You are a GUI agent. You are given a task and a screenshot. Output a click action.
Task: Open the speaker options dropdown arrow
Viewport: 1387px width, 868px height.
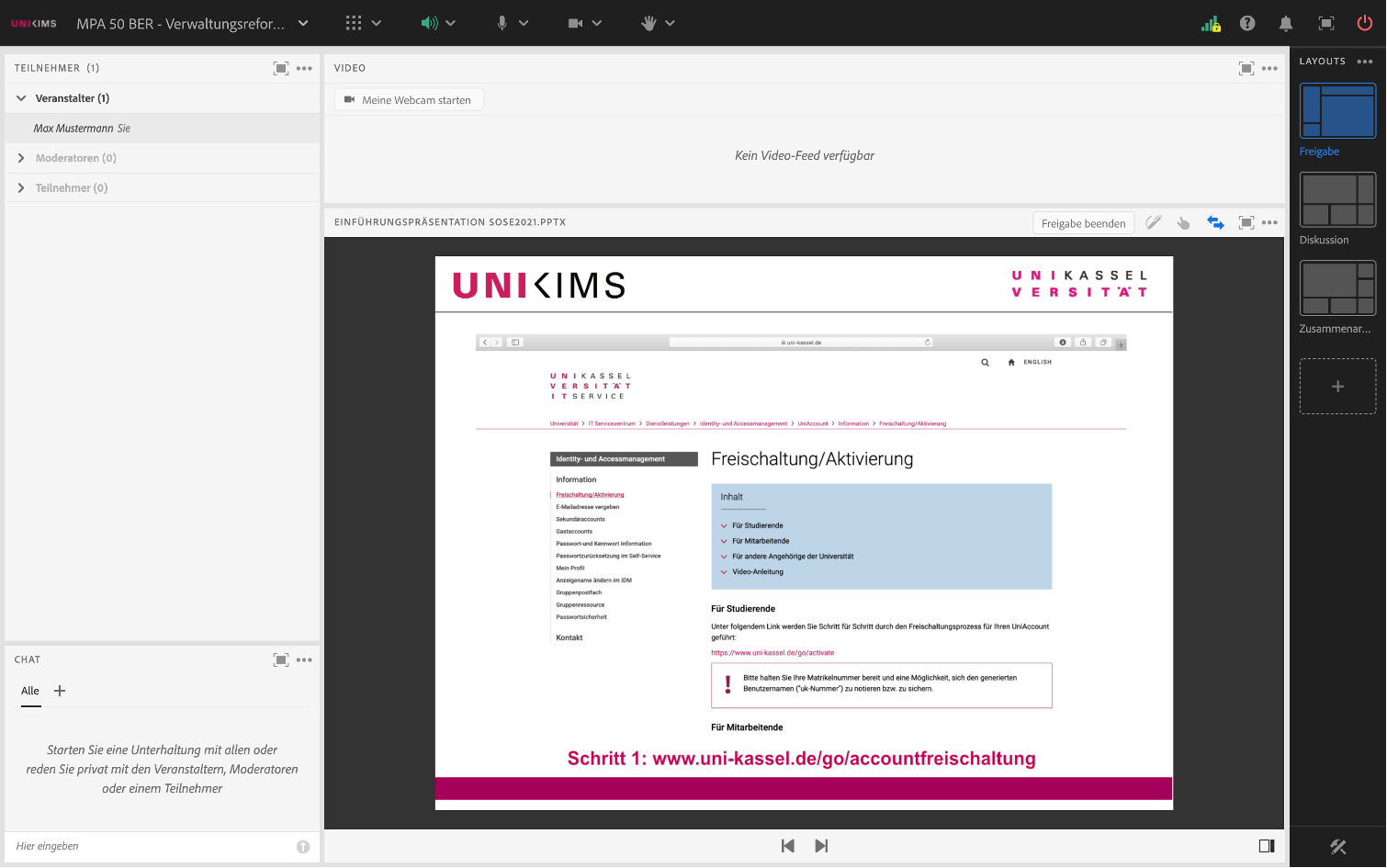[x=451, y=23]
